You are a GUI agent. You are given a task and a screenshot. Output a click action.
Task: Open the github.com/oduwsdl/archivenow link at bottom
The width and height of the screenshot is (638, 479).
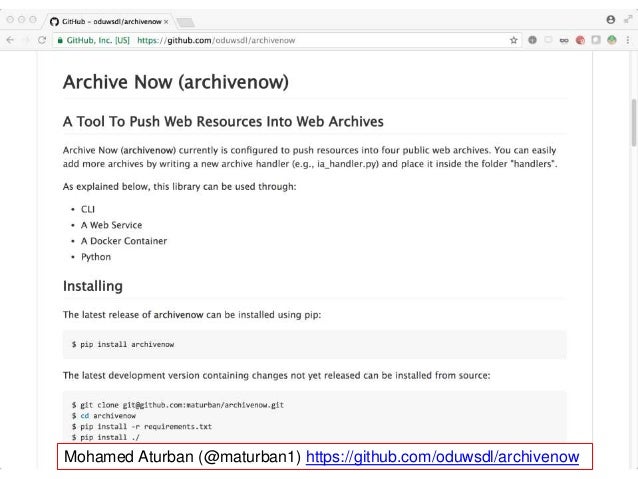442,457
